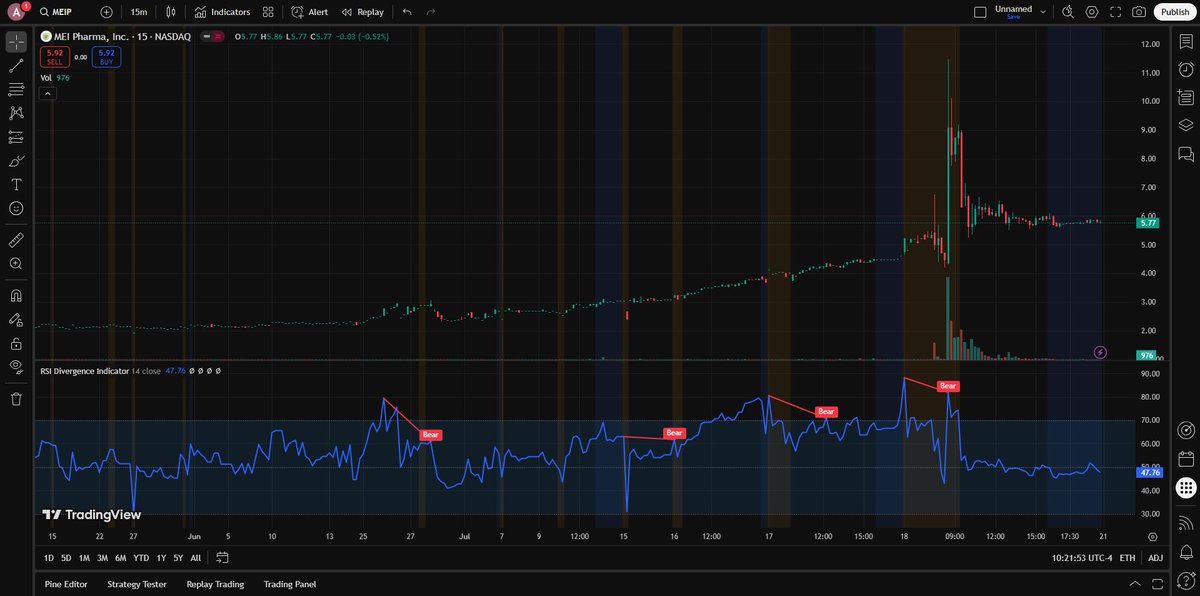Set the chart range to 1D

pyautogui.click(x=50, y=557)
